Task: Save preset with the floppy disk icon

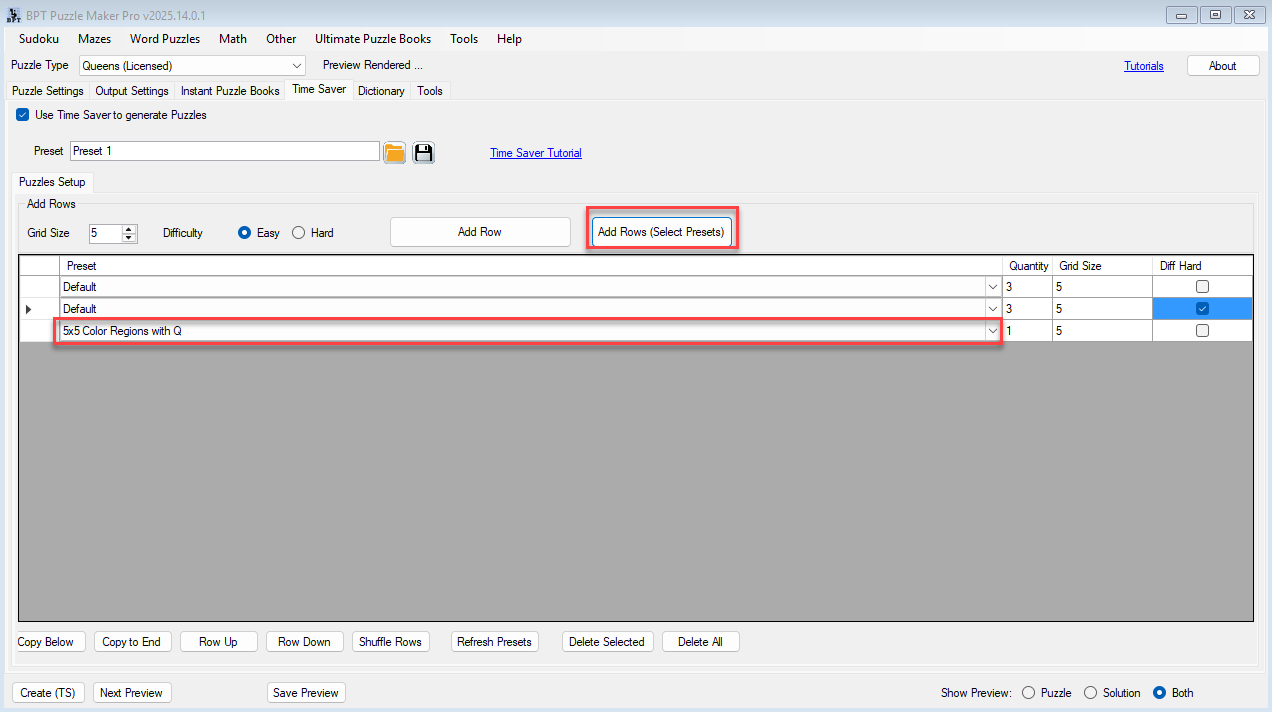Action: (423, 152)
